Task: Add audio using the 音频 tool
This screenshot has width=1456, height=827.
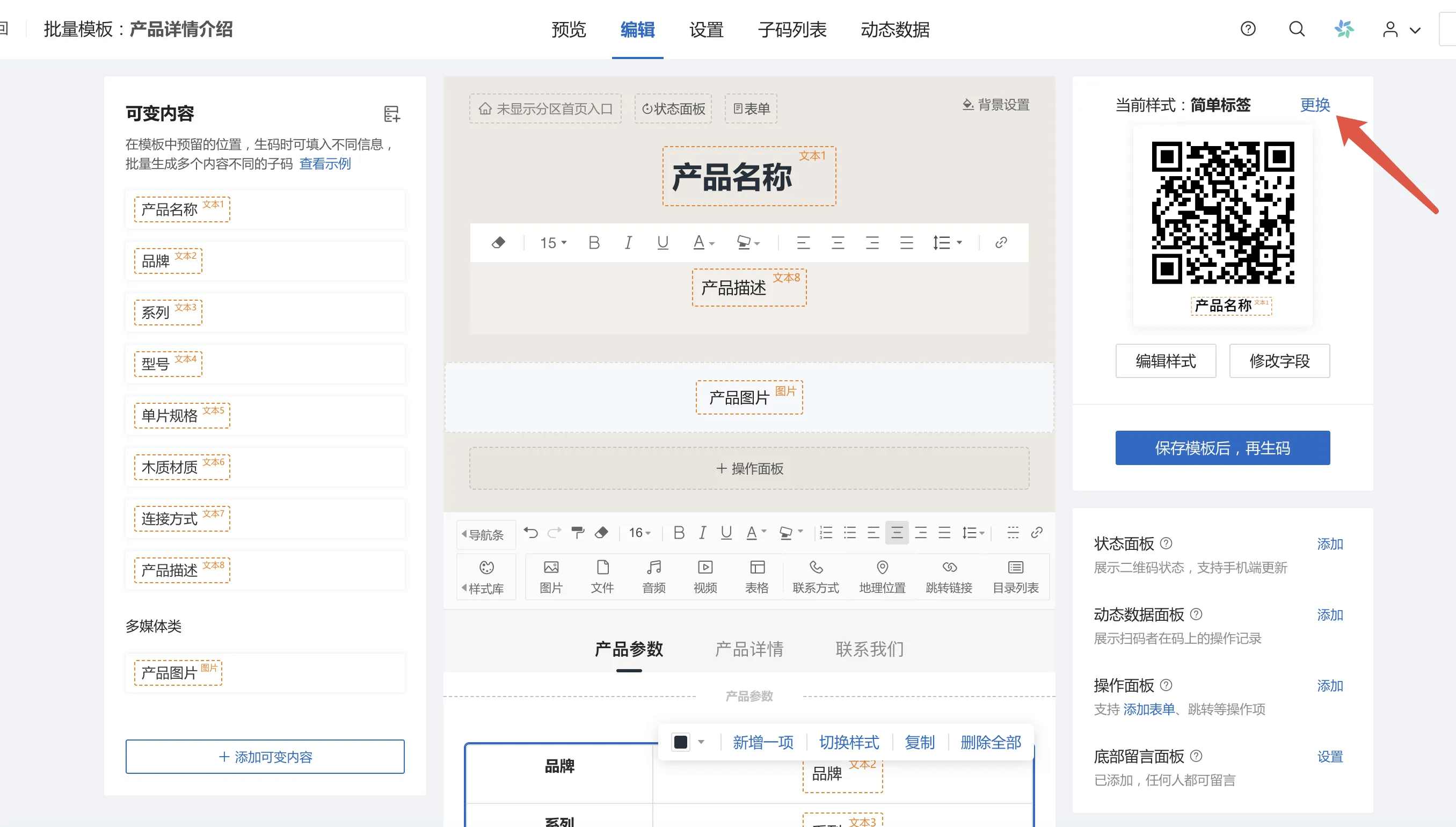Action: 653,577
